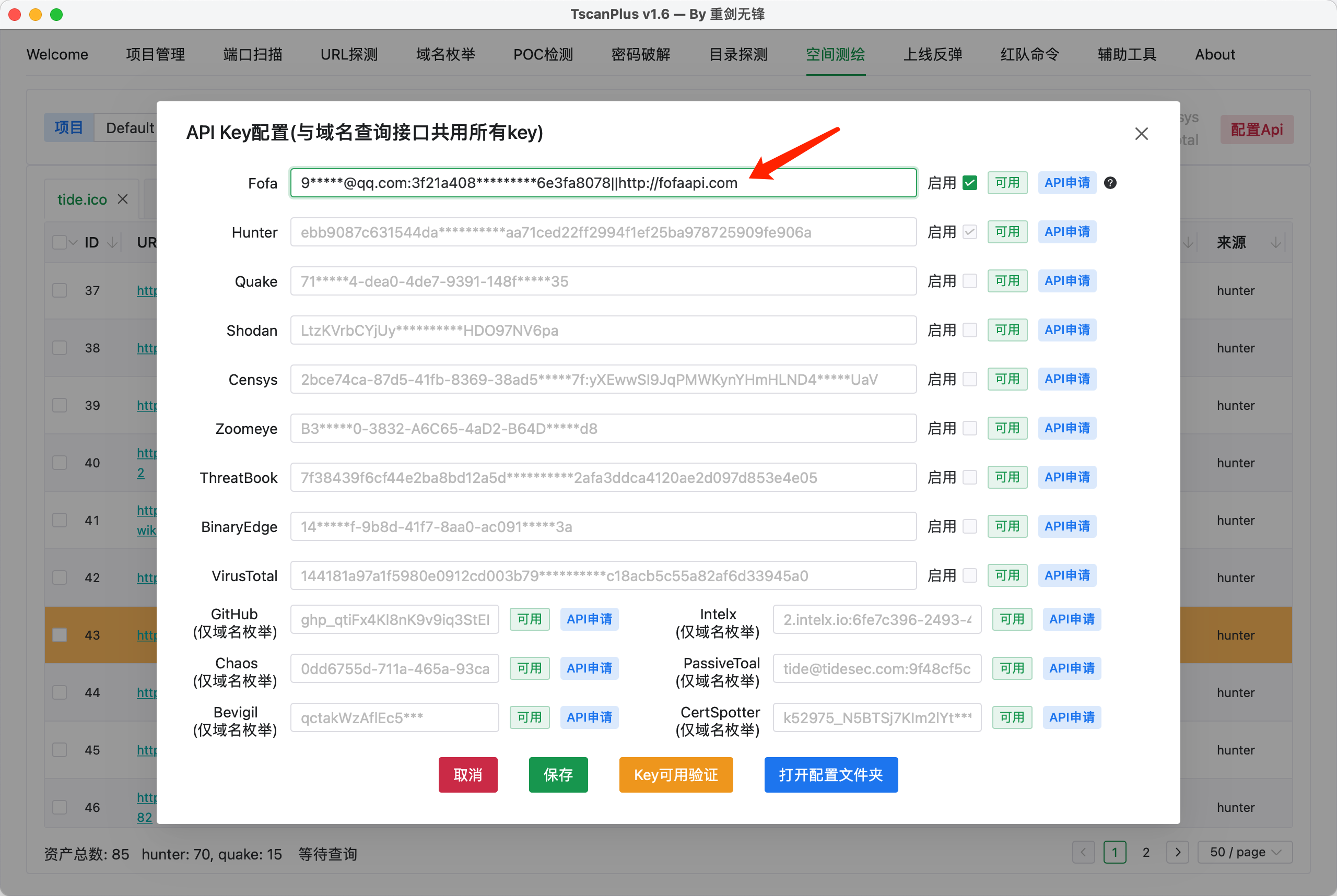
Task: Enable the Quake 启用 checkbox
Action: click(x=970, y=281)
